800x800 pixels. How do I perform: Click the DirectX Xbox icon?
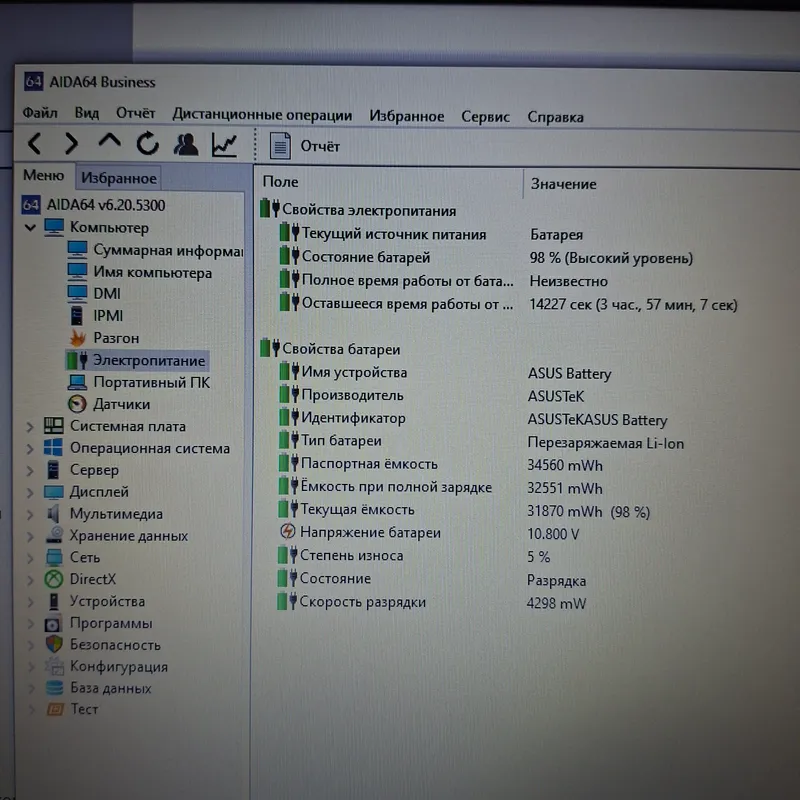point(54,579)
